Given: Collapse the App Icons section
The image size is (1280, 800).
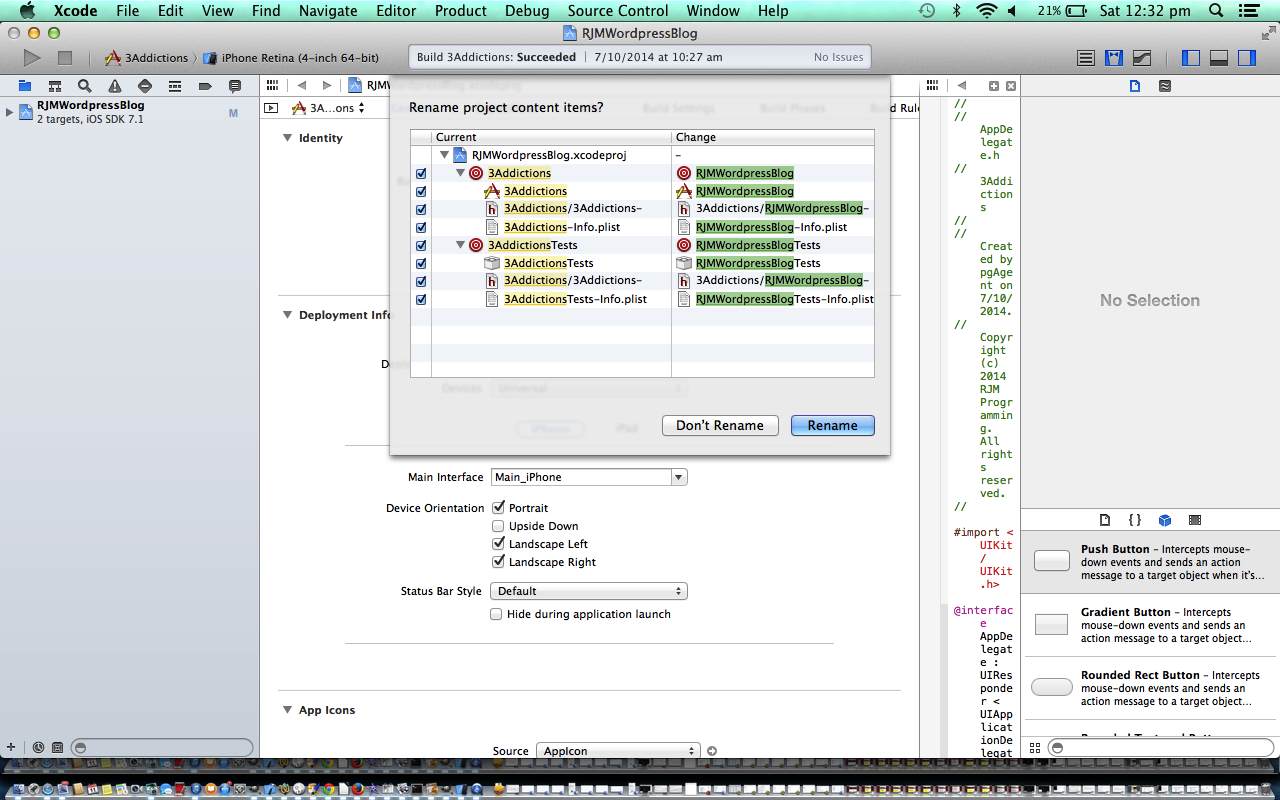Looking at the screenshot, I should point(287,710).
